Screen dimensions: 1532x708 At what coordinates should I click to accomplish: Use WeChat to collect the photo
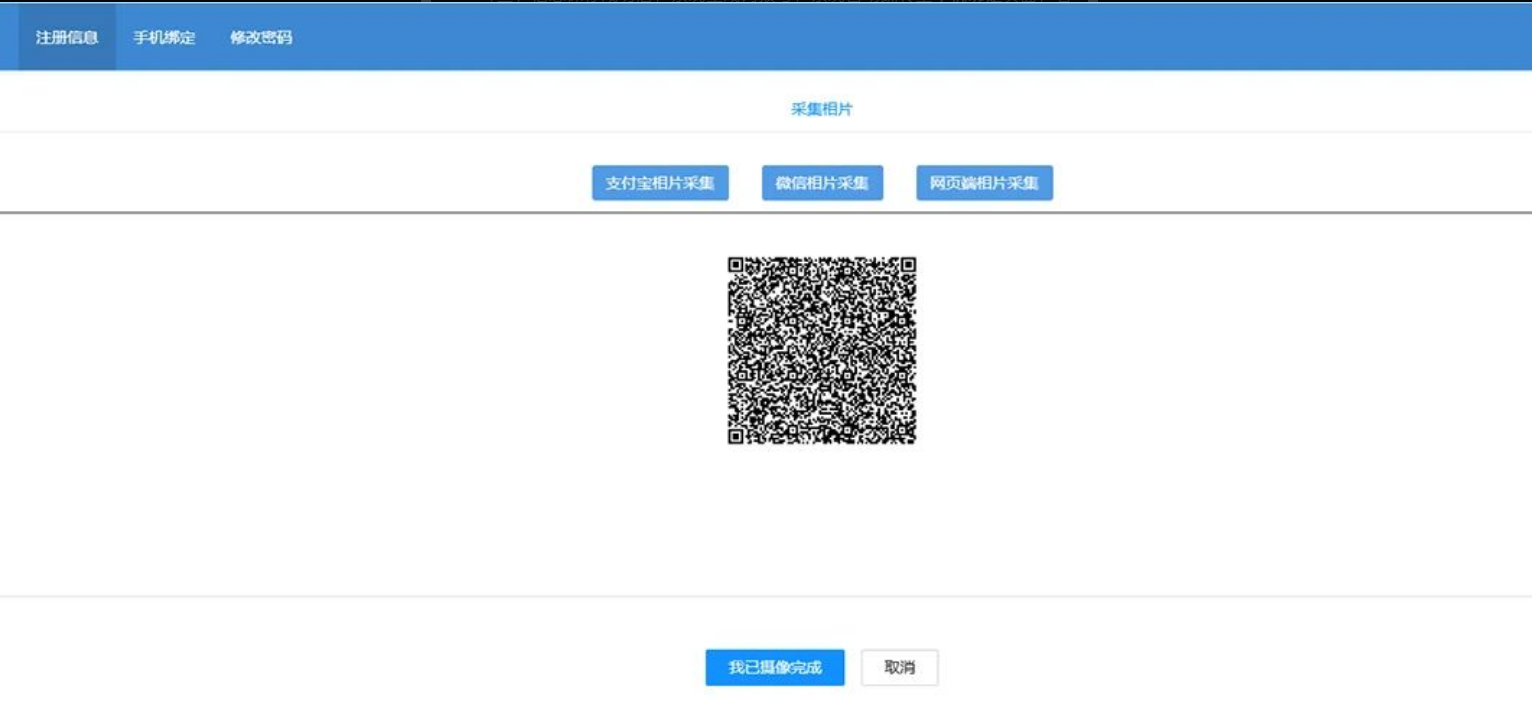pyautogui.click(x=822, y=183)
